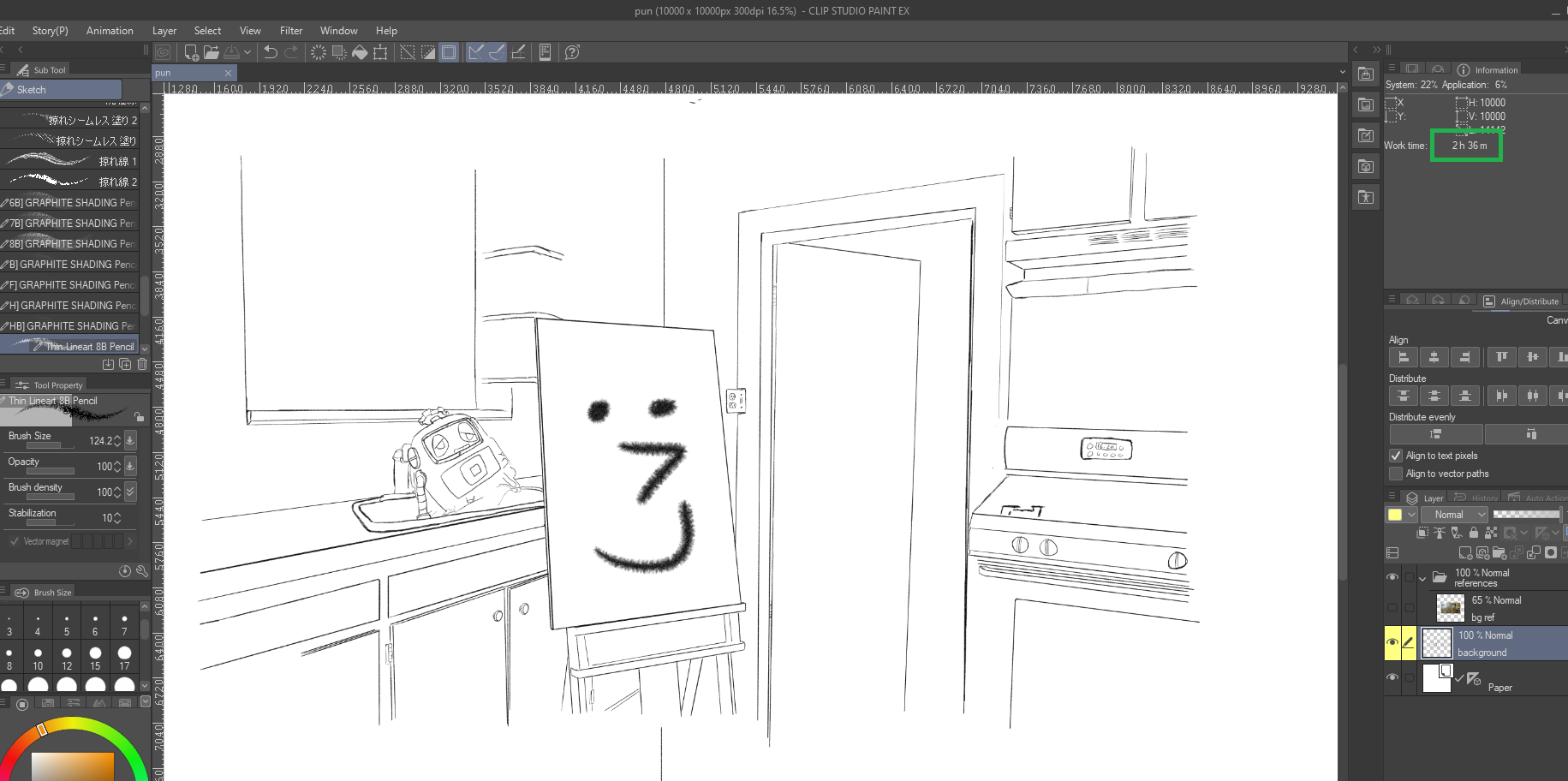Screen dimensions: 1568x781
Task: Delete the selected sub tool
Action: [x=142, y=364]
